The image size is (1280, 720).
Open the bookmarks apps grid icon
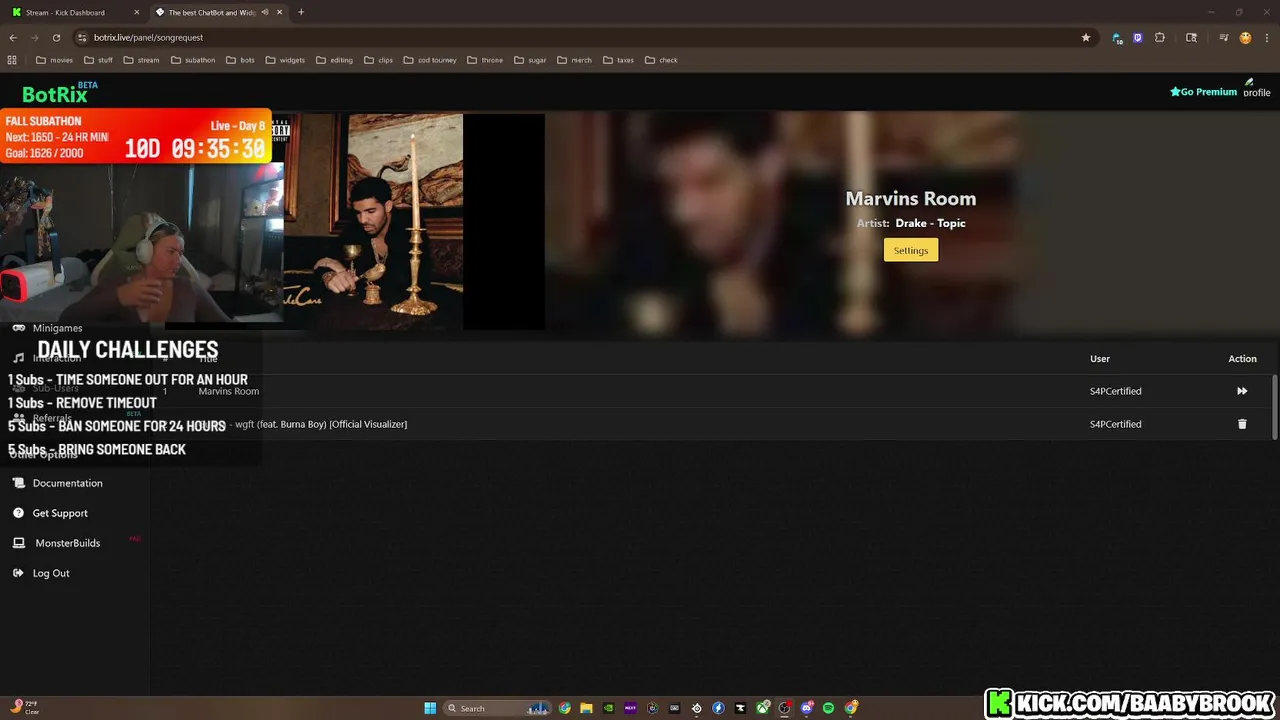[12, 60]
